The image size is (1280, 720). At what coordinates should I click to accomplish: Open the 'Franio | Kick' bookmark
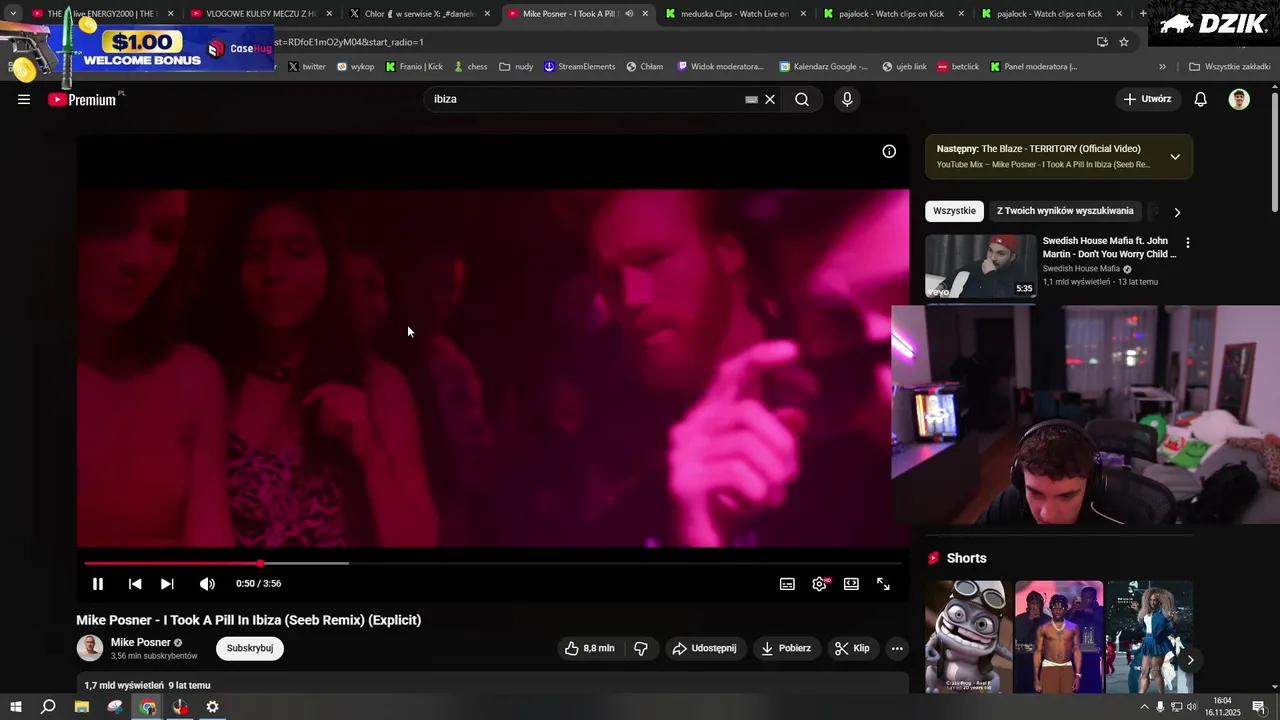[414, 67]
